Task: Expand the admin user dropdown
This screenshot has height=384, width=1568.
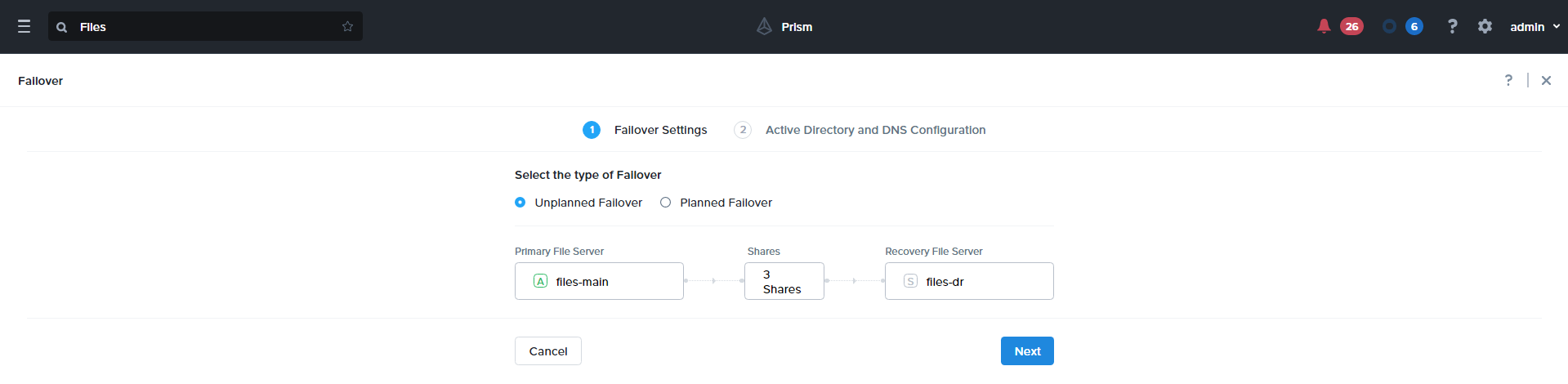Action: [x=1535, y=27]
